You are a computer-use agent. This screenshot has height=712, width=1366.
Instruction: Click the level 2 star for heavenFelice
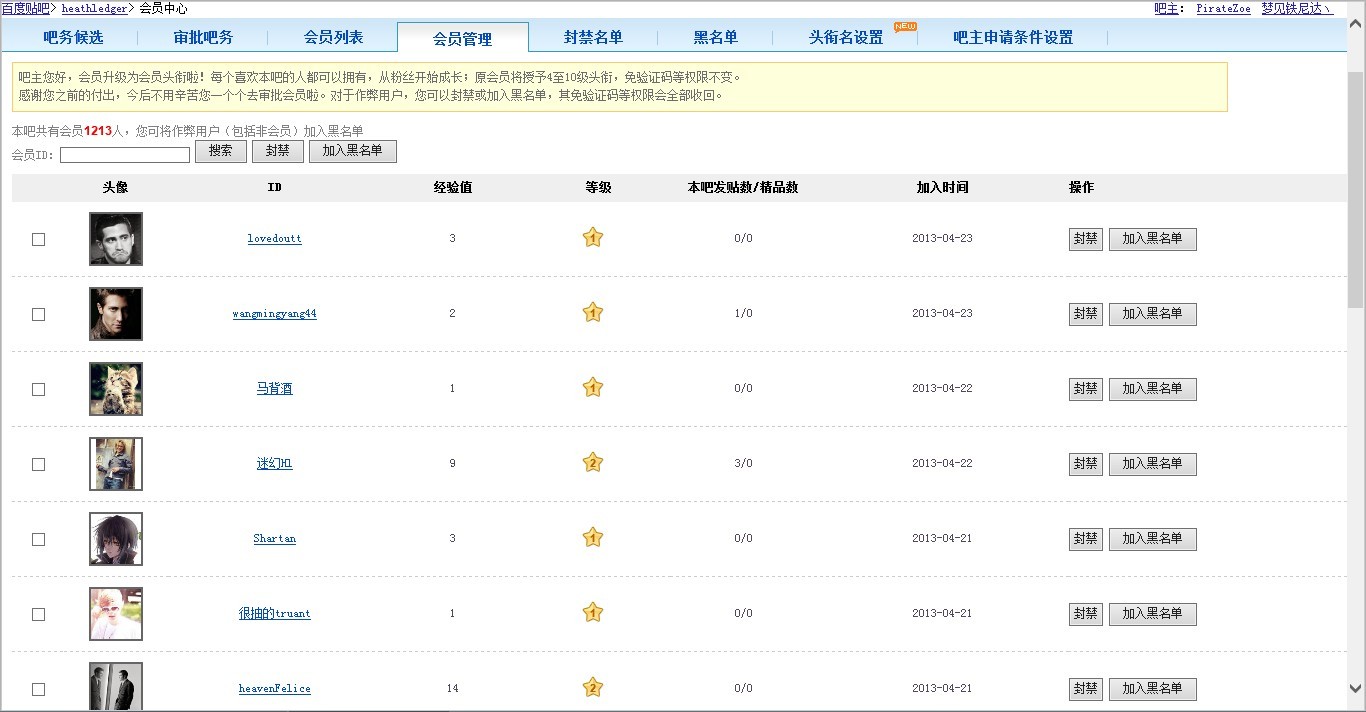(593, 688)
